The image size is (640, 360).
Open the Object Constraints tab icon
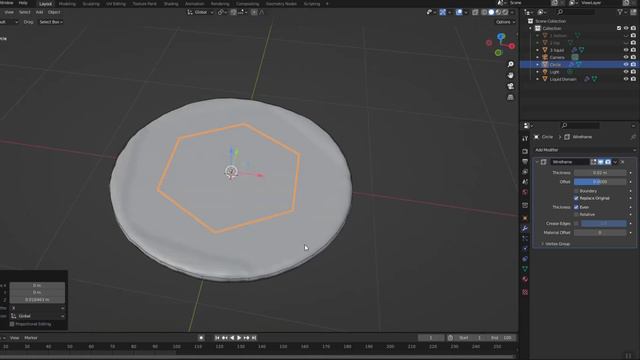(525, 259)
